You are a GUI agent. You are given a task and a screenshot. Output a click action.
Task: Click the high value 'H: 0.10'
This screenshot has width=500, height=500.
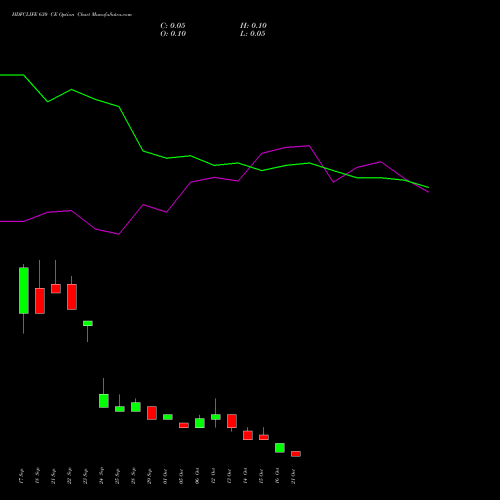[x=253, y=26]
